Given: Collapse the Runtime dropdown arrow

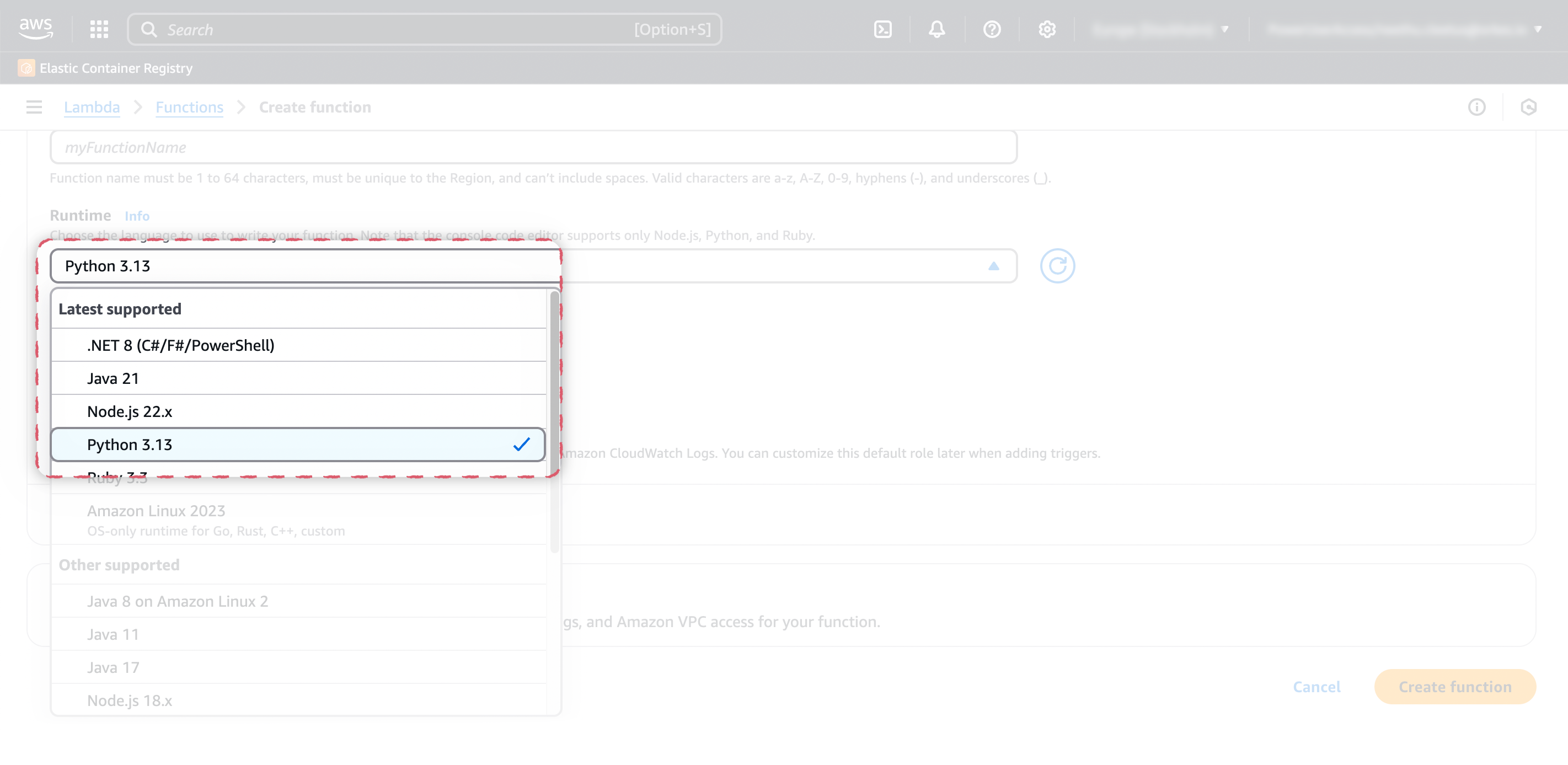Looking at the screenshot, I should point(993,266).
